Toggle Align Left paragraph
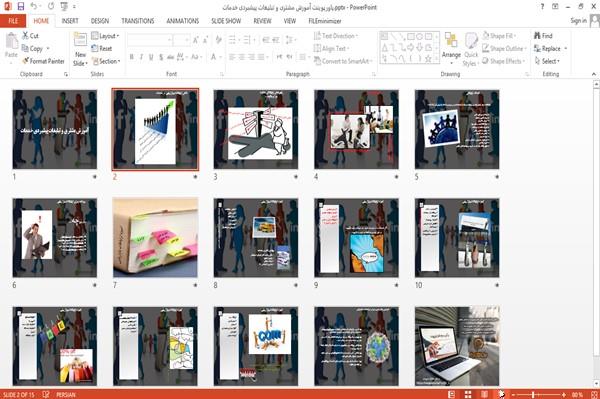This screenshot has height=399, width=600. pyautogui.click(x=232, y=57)
